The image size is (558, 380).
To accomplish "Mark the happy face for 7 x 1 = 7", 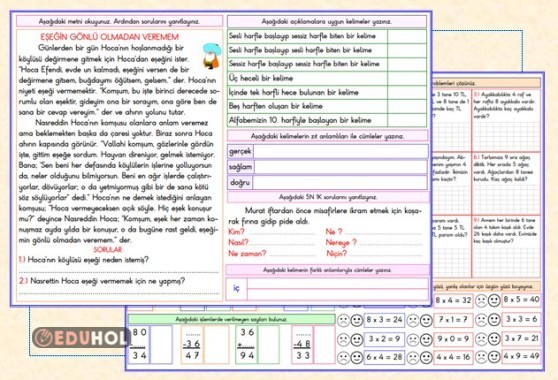I will point(426,321).
